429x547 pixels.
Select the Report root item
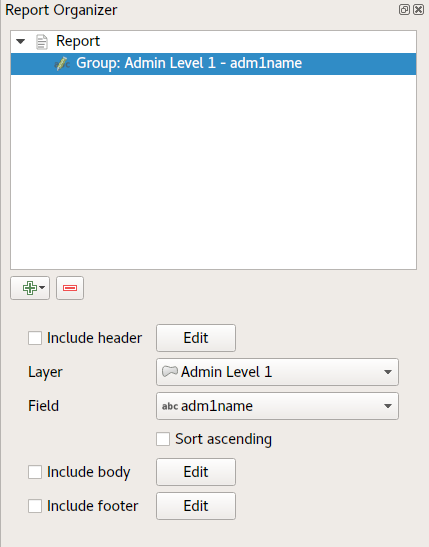pos(213,42)
